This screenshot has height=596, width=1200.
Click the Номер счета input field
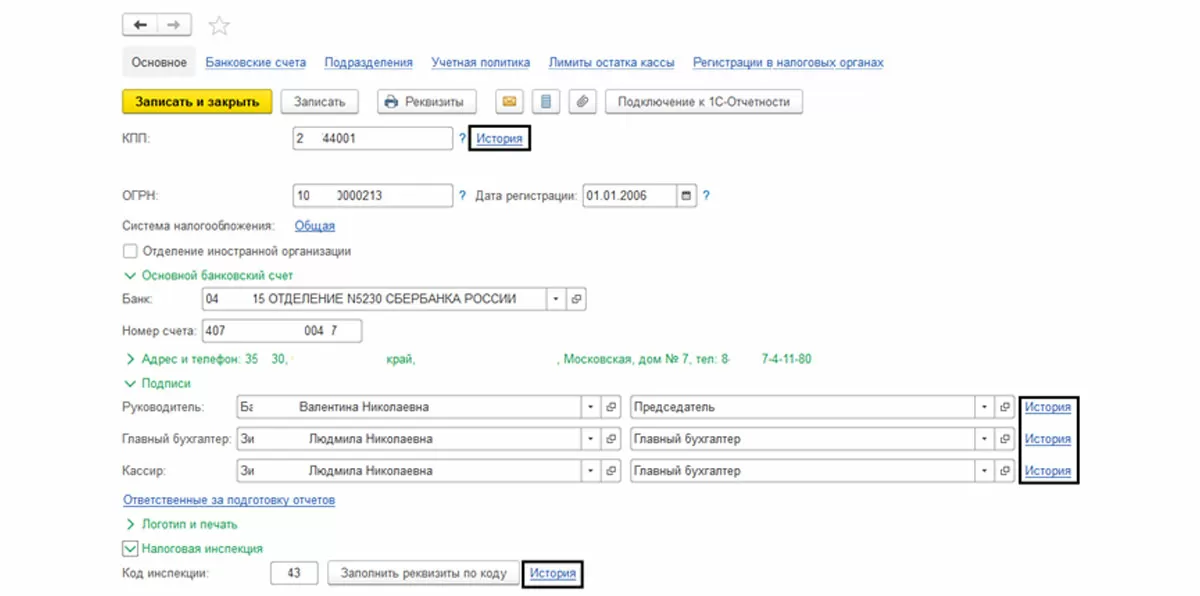(x=281, y=331)
